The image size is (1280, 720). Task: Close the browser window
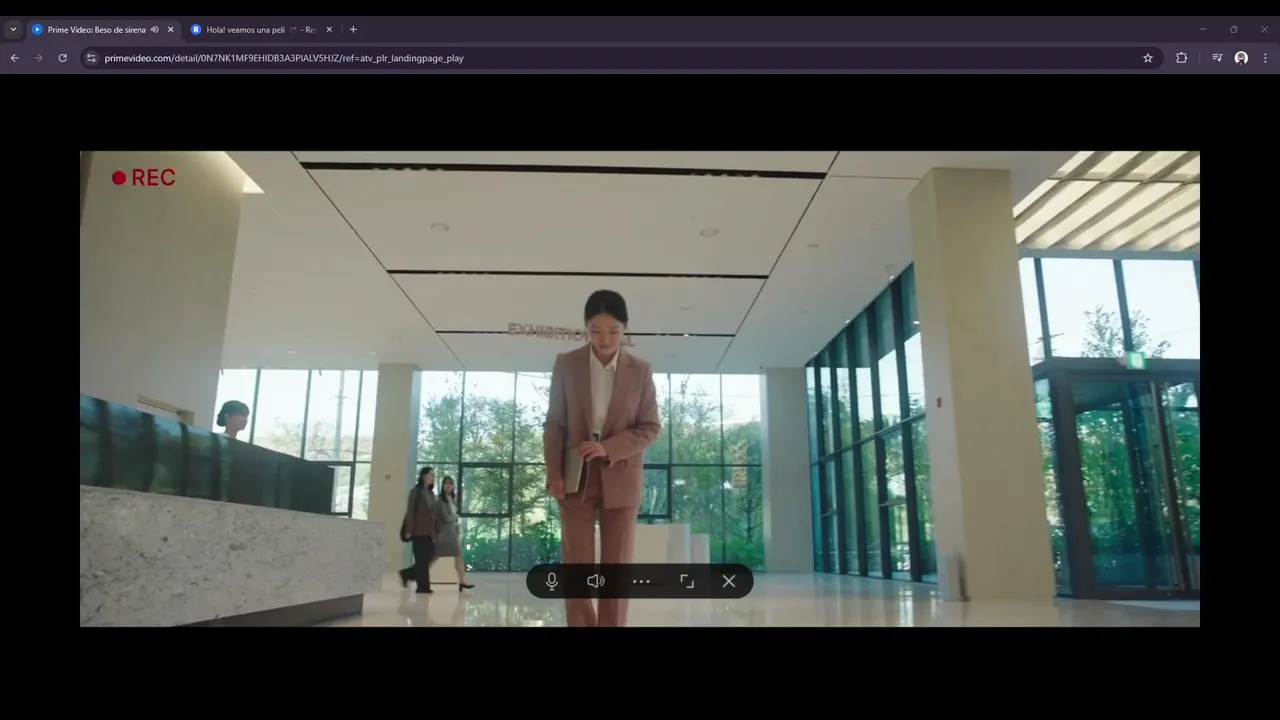pos(1264,30)
